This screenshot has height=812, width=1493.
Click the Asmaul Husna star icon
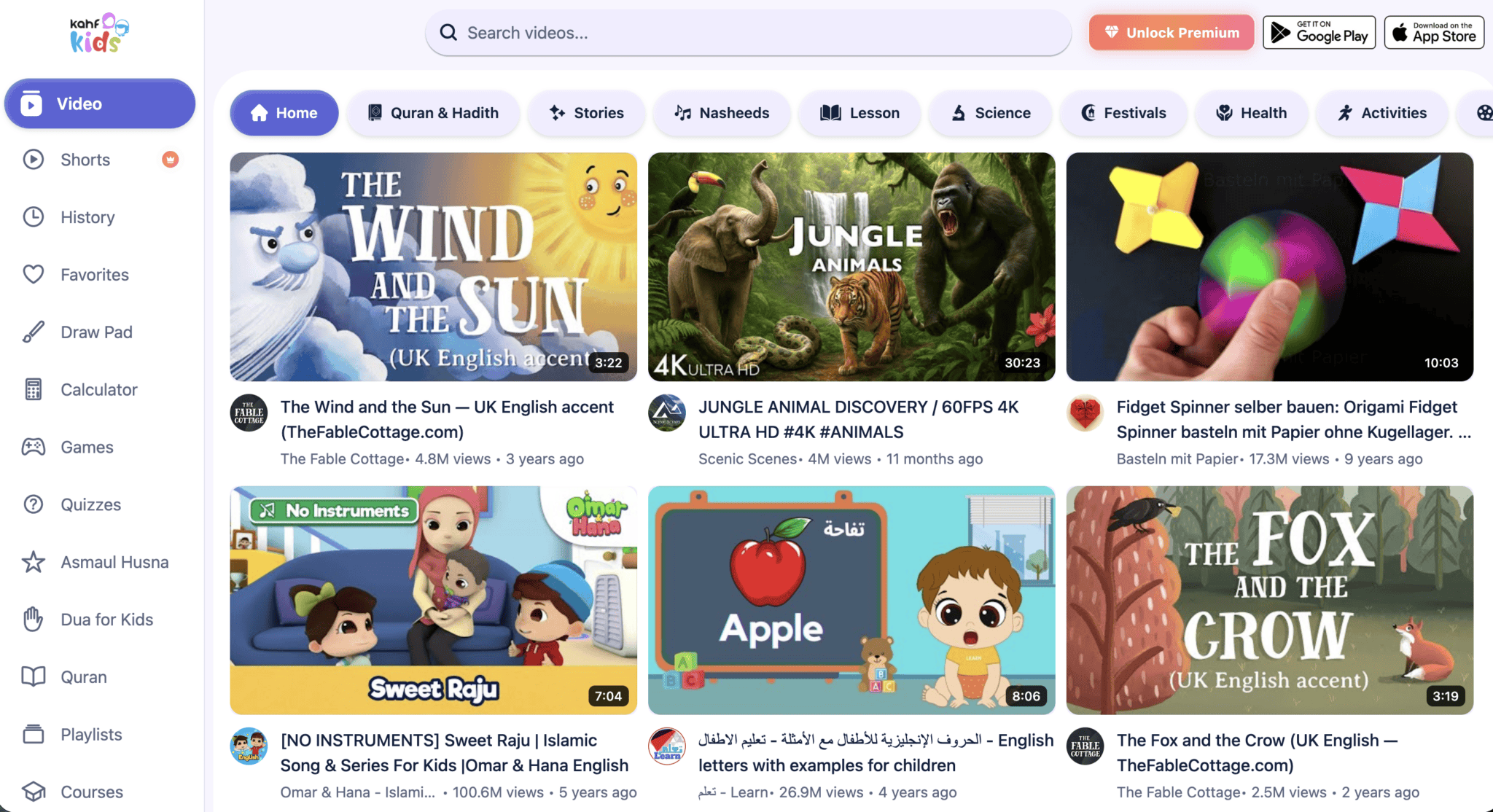click(34, 562)
